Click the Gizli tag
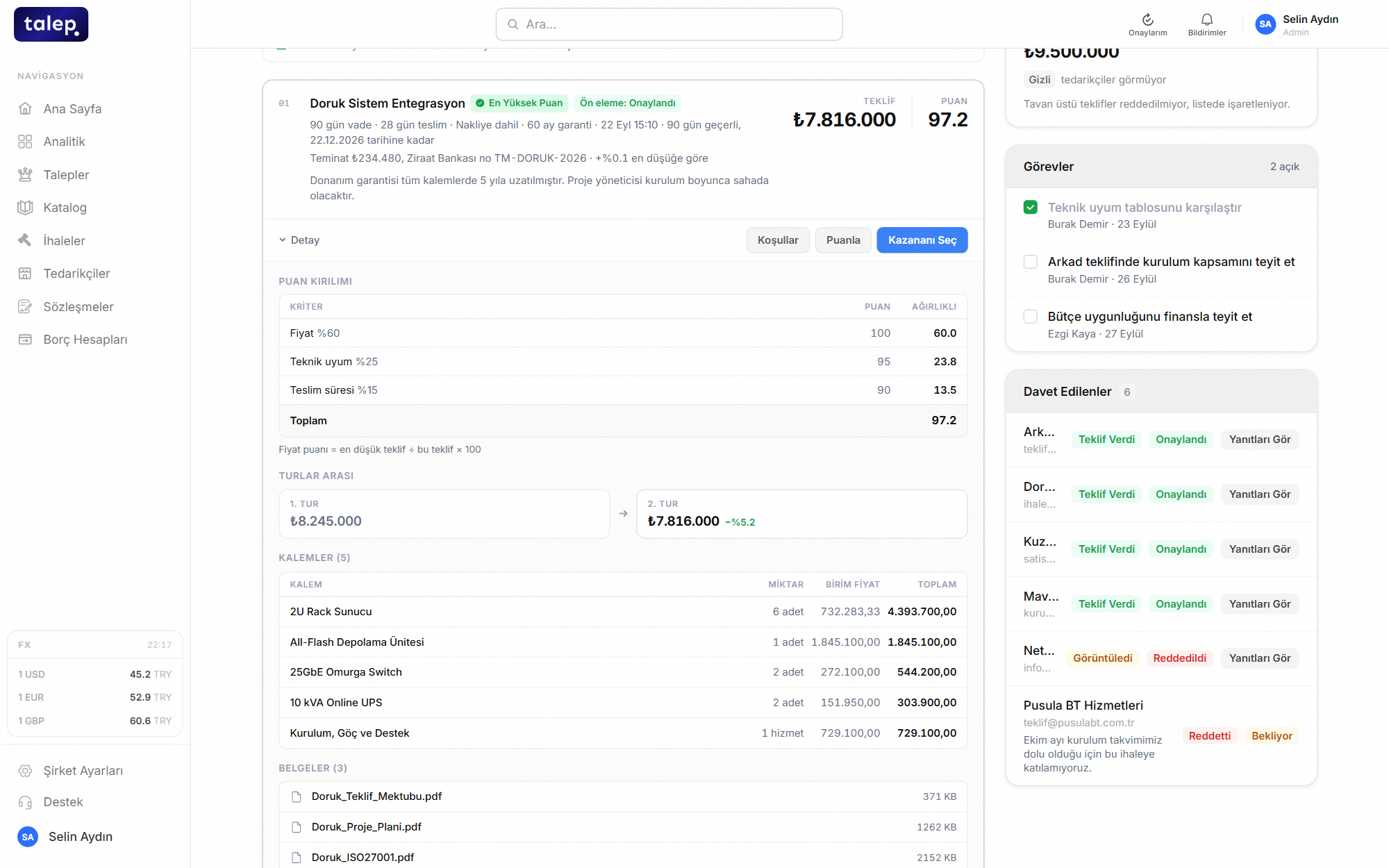The height and width of the screenshot is (868, 1389). click(1039, 80)
